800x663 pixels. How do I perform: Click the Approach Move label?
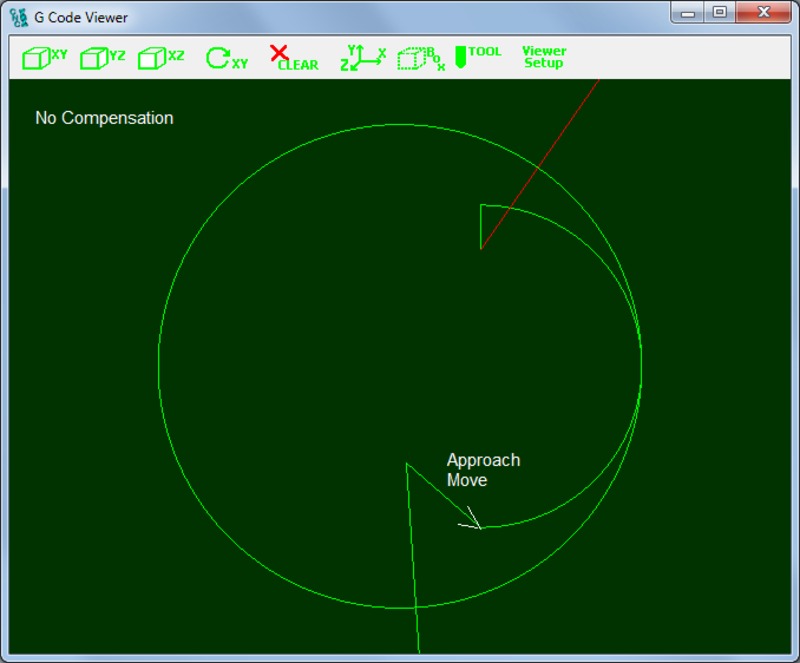click(483, 470)
